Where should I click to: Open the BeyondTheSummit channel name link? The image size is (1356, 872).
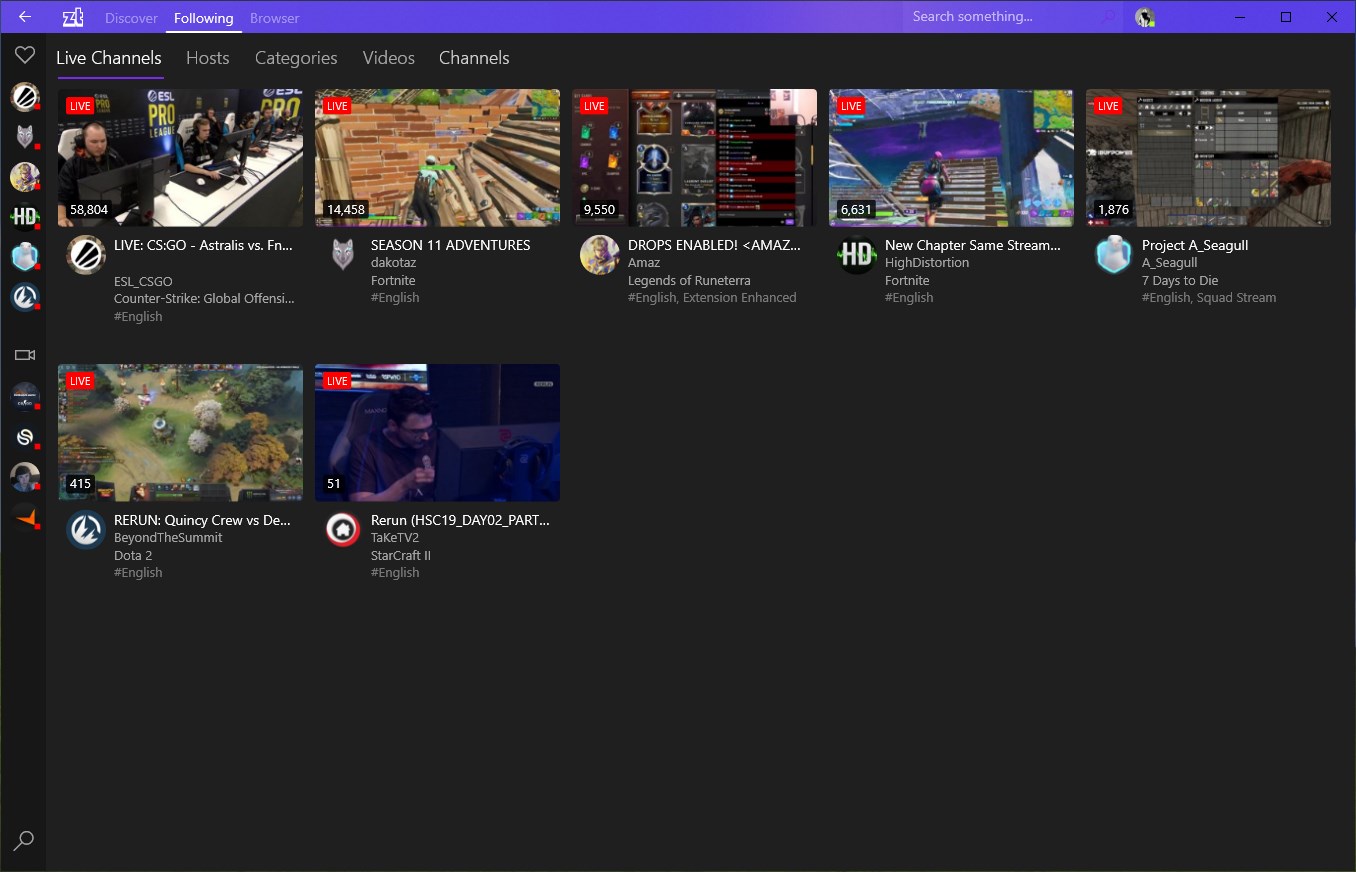pyautogui.click(x=168, y=538)
